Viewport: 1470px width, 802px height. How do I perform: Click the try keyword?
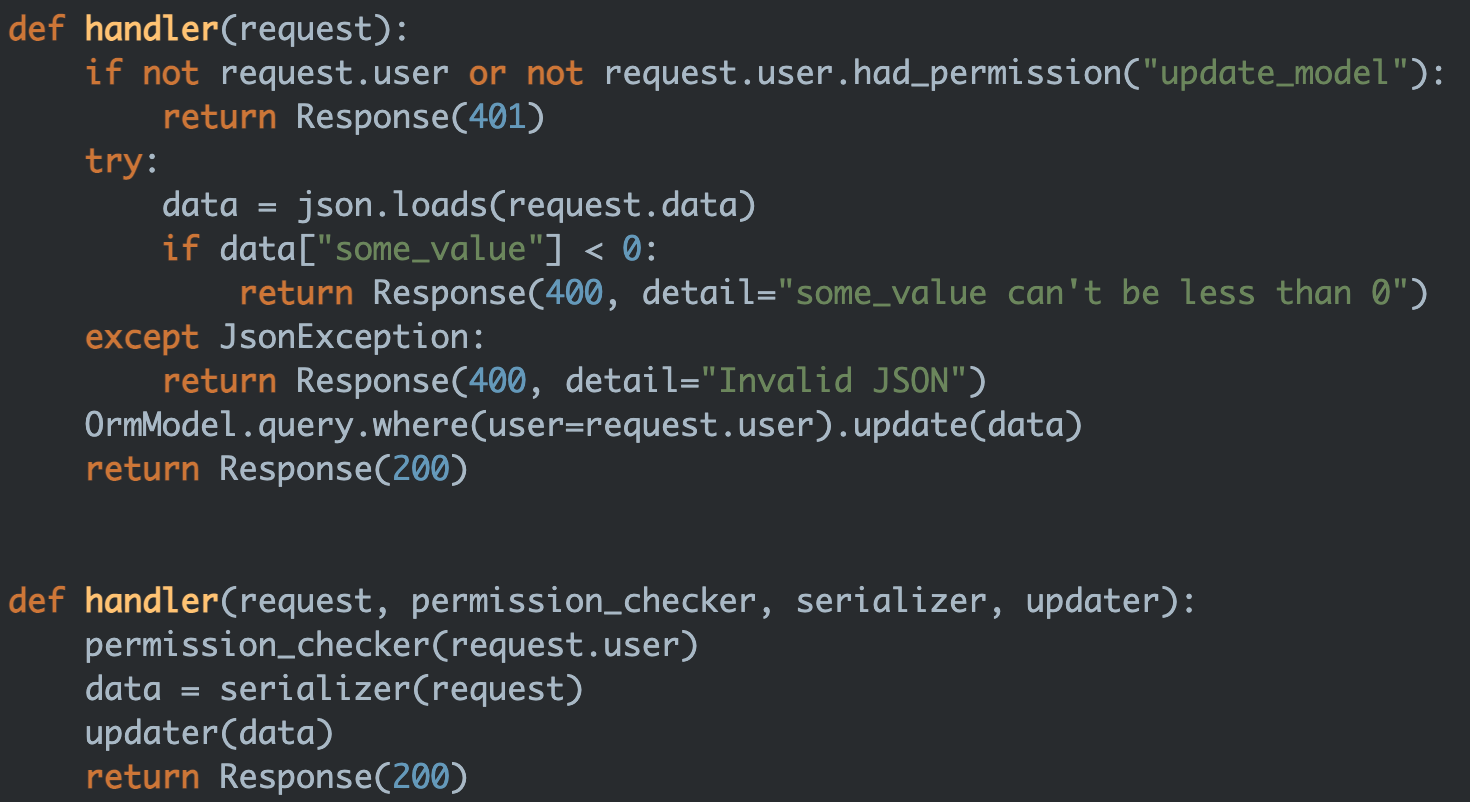tap(114, 161)
